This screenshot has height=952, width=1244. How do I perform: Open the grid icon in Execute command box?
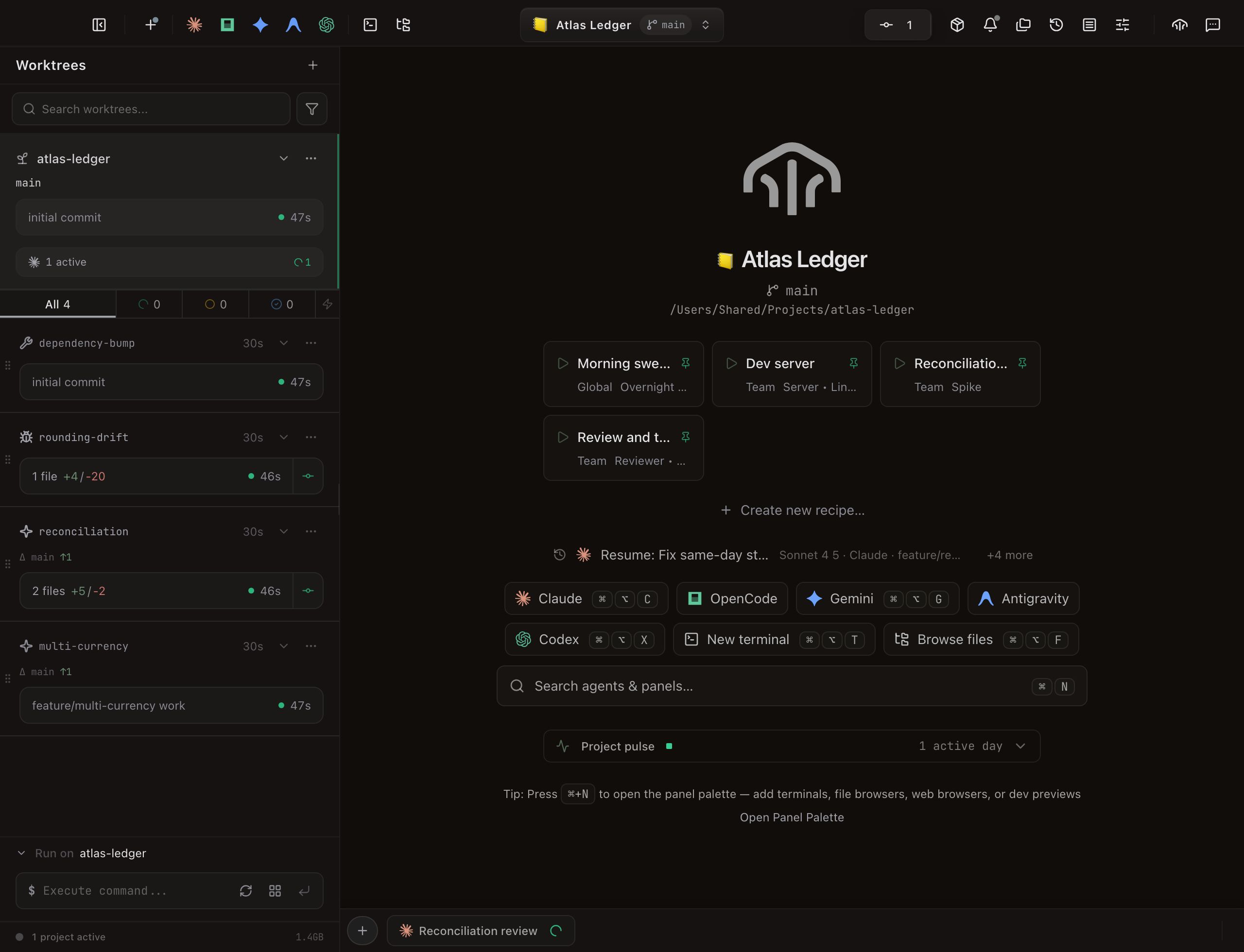275,891
